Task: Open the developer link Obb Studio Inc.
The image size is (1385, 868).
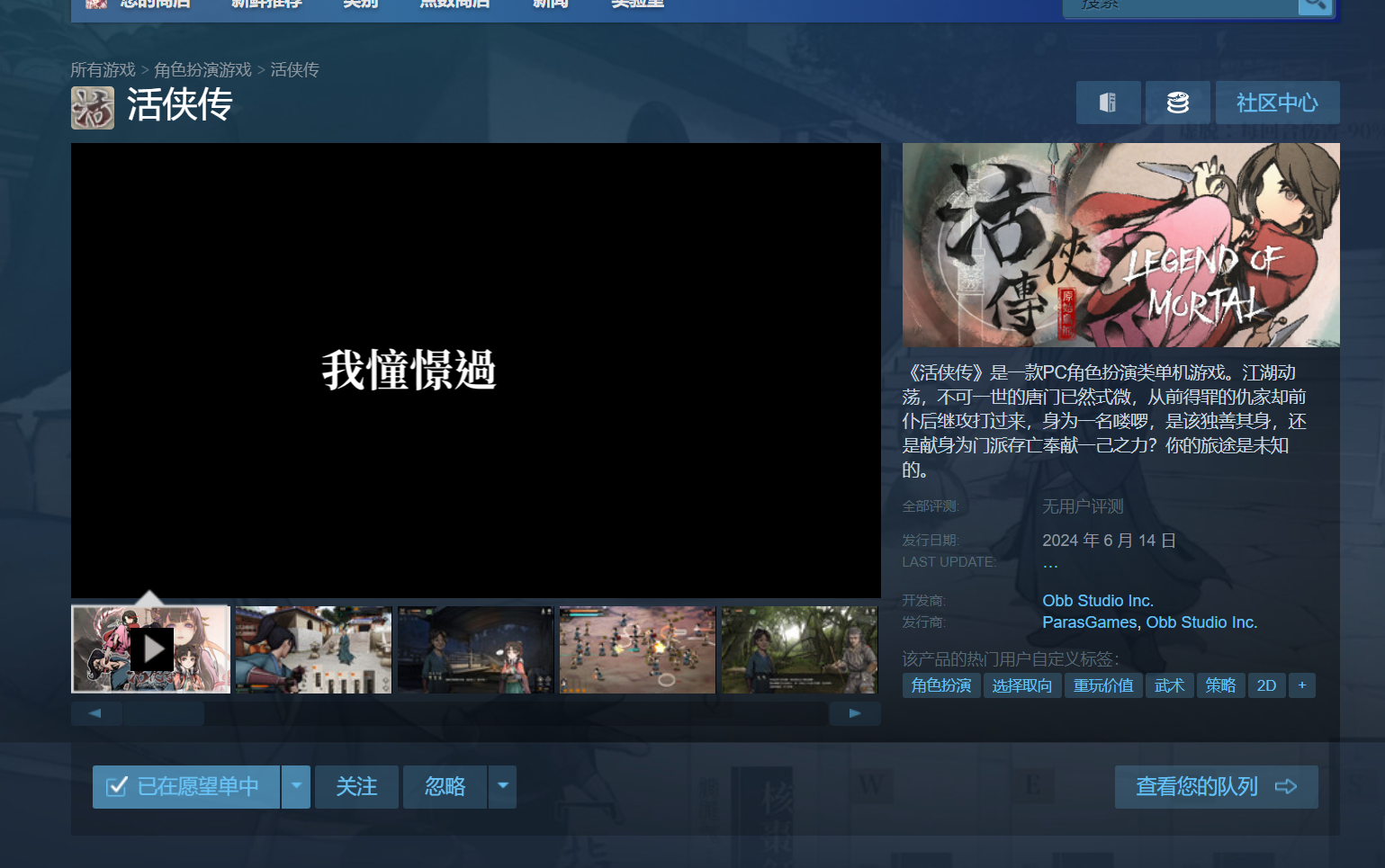Action: 1098,601
